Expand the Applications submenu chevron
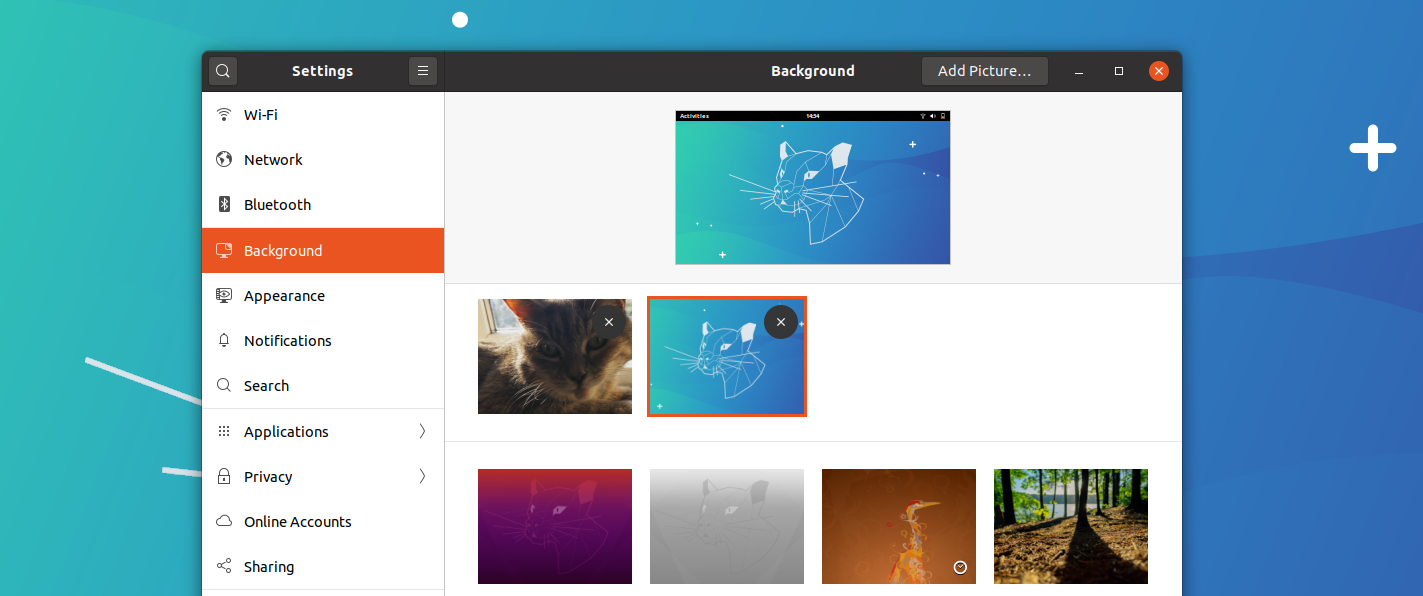The height and width of the screenshot is (596, 1423). 422,431
